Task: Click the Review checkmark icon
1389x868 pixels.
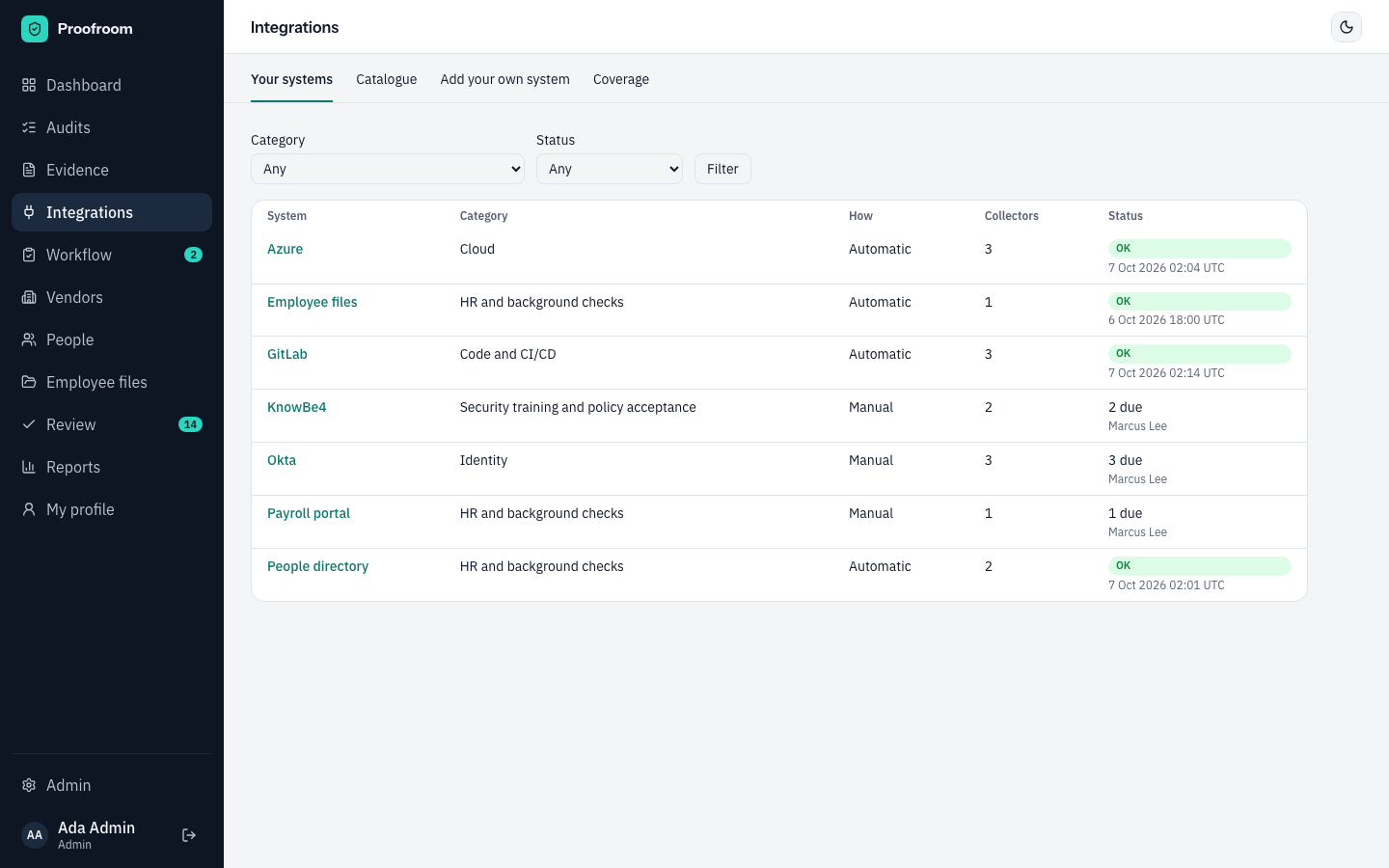Action: tap(29, 424)
